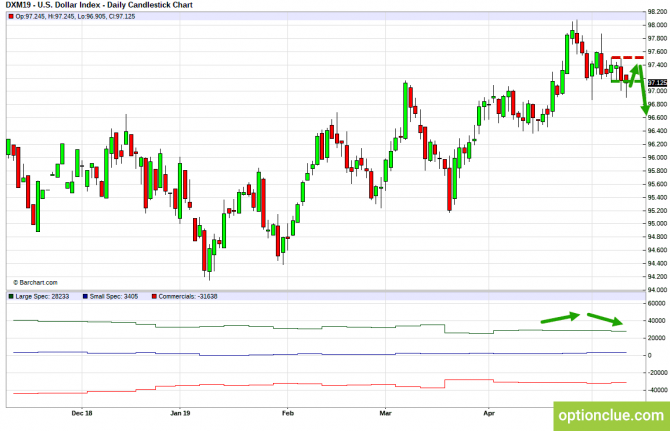Click the green Large Spec legend swatch
670x431 pixels.
tap(11, 296)
